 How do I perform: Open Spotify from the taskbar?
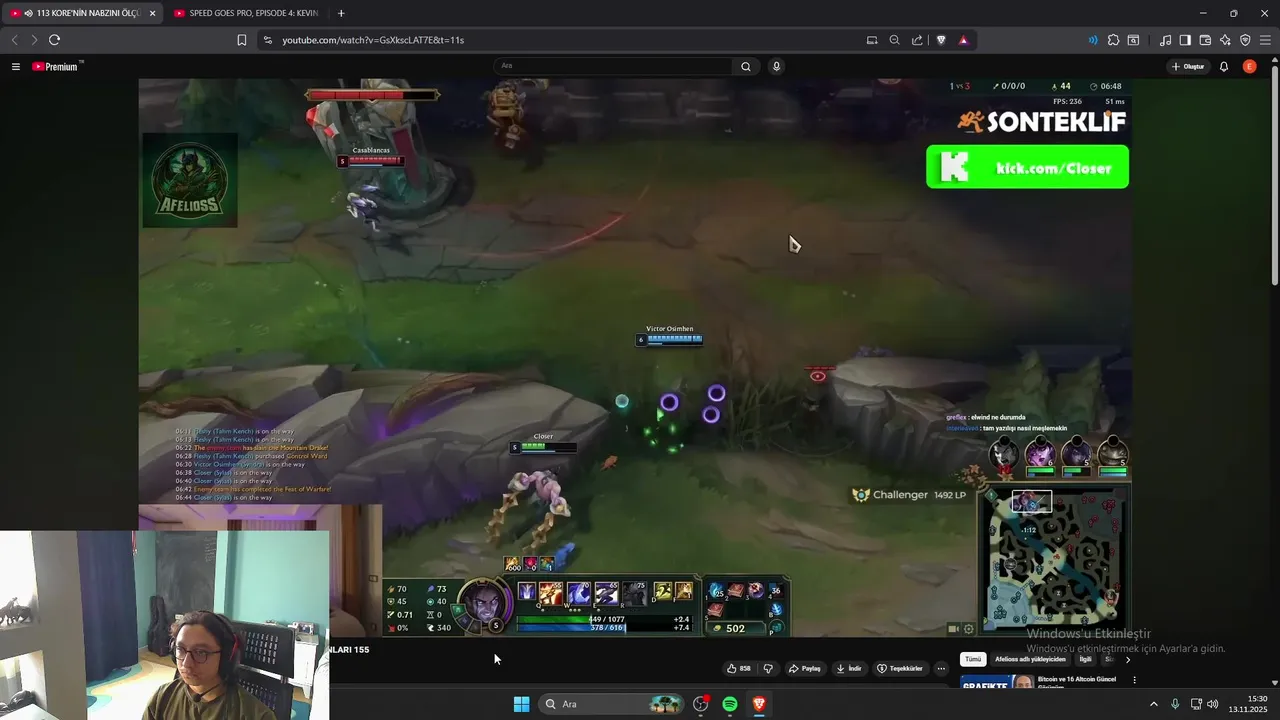[730, 704]
